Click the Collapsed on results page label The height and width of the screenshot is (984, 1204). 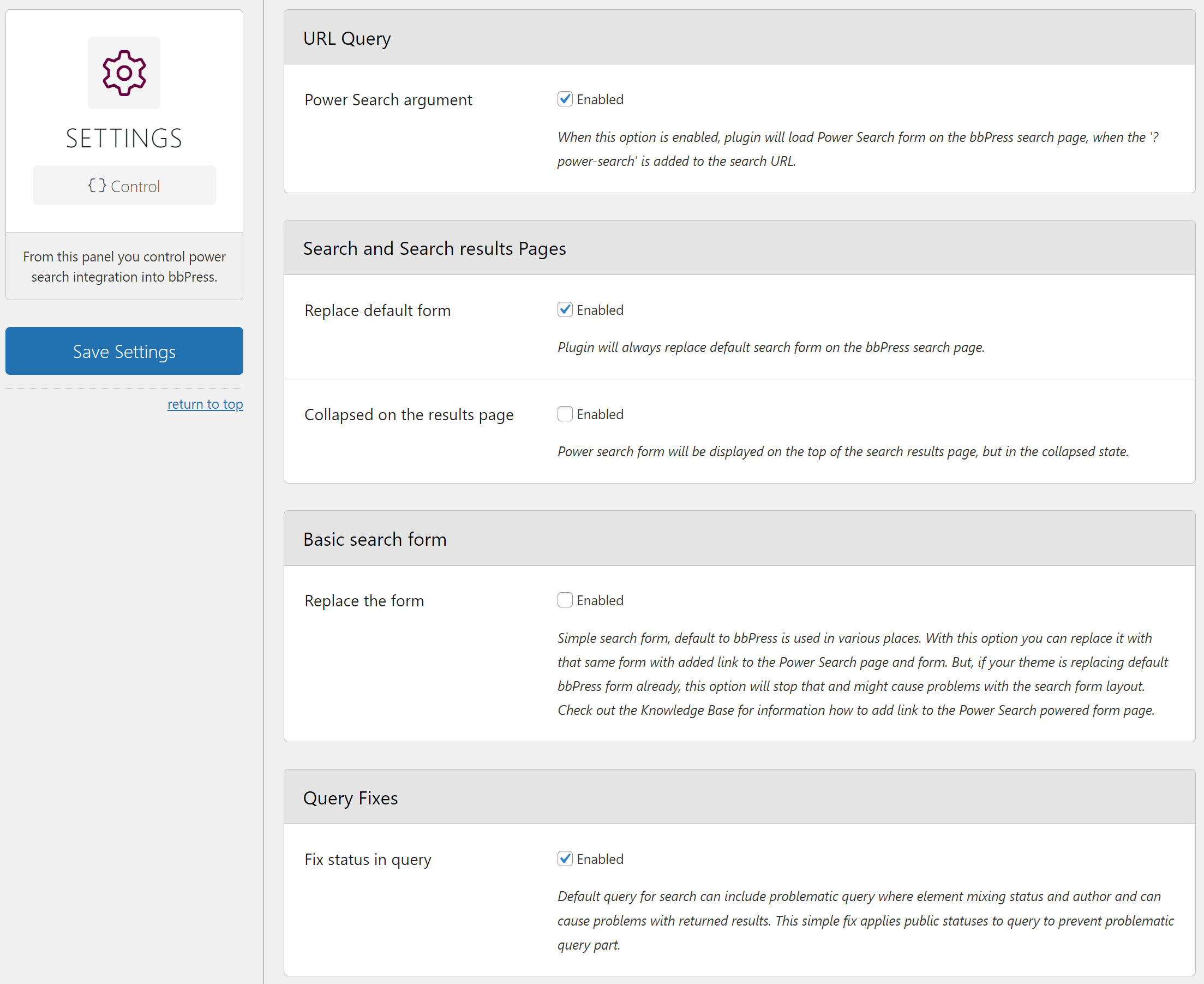(x=409, y=415)
